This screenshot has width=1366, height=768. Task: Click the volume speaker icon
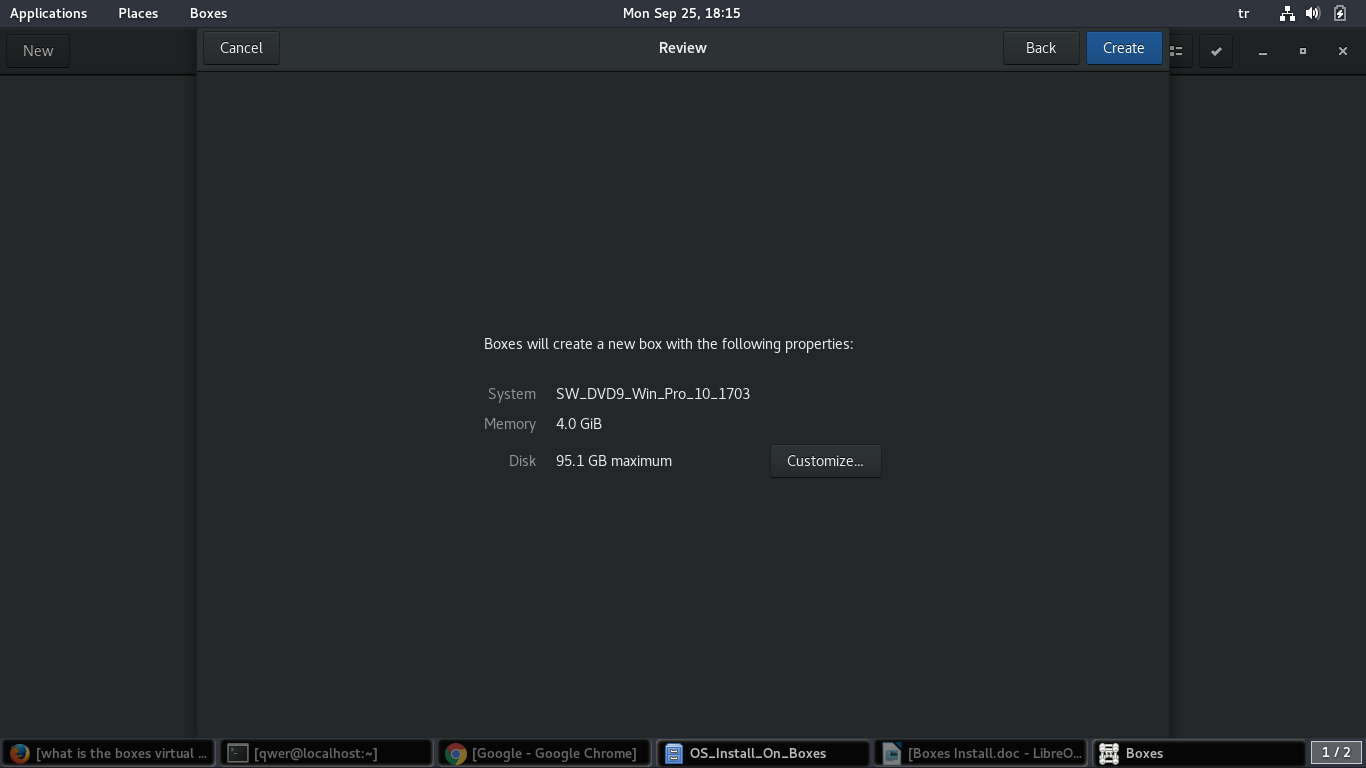point(1313,13)
